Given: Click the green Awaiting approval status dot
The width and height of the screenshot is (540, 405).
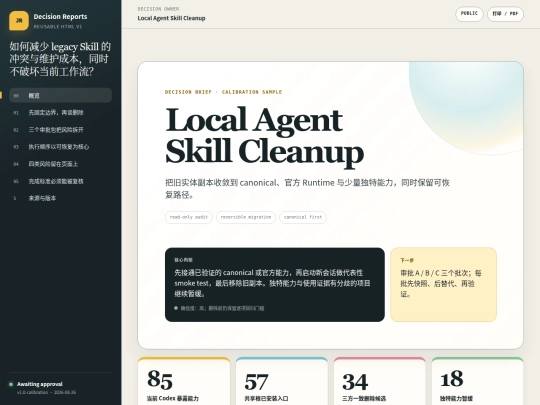Looking at the screenshot, I should pos(11,384).
